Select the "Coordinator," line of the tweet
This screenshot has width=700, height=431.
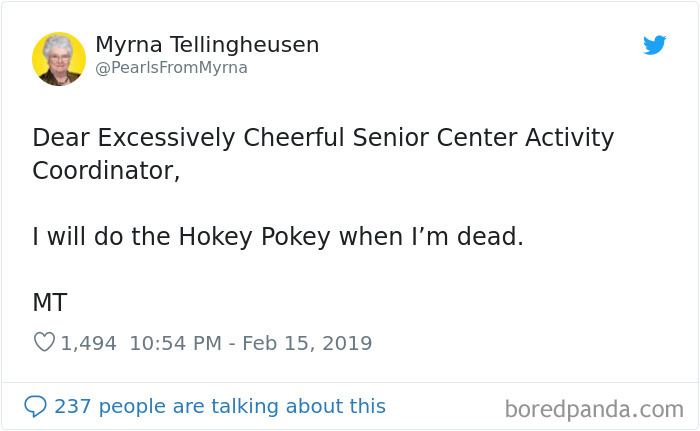pos(106,170)
